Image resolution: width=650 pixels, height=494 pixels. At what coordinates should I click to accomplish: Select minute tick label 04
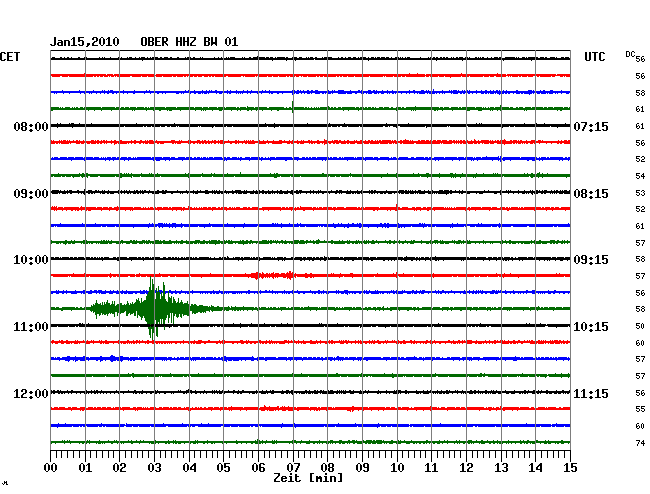pyautogui.click(x=189, y=468)
